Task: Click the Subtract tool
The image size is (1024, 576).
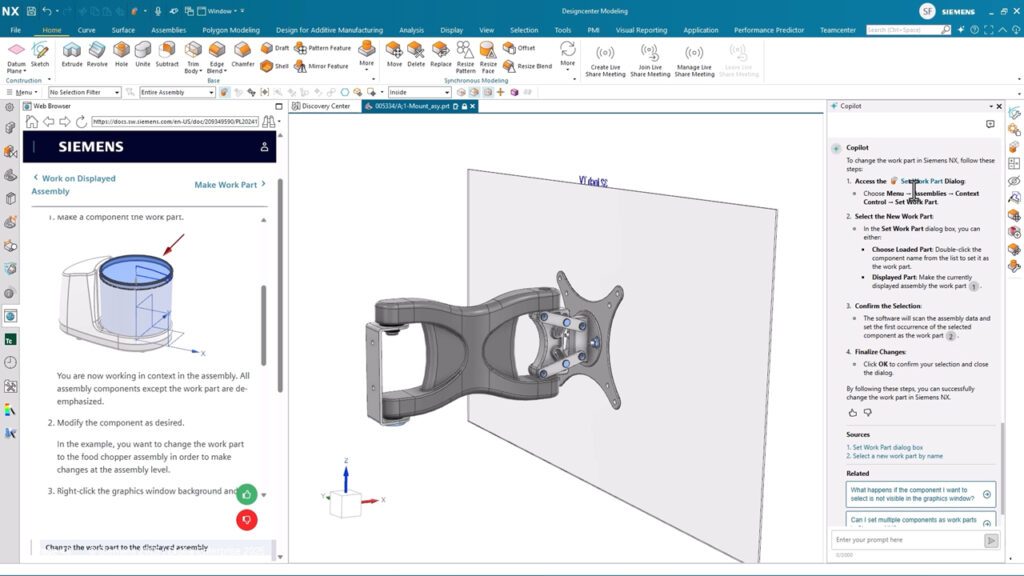Action: pos(167,55)
